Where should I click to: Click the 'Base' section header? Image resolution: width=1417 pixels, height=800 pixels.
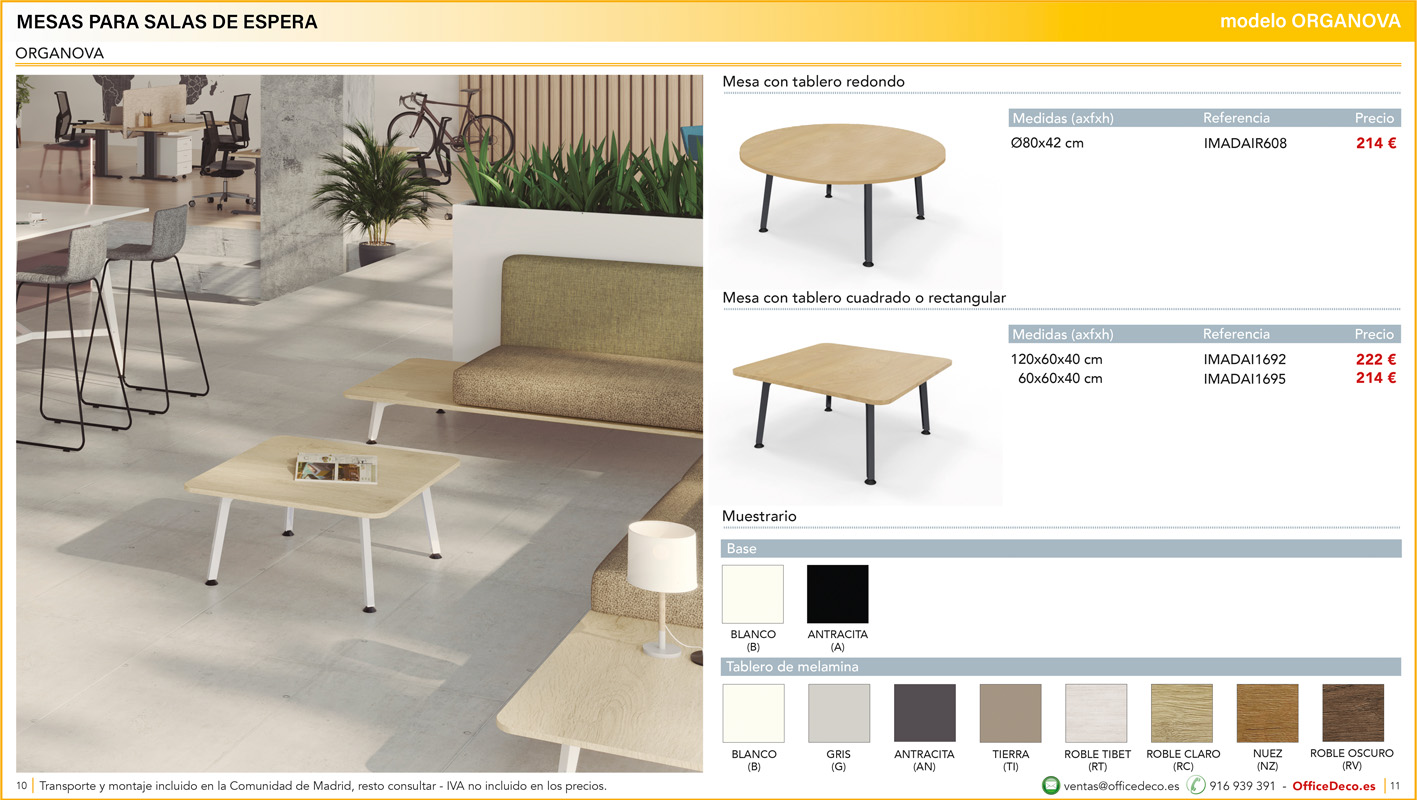pyautogui.click(x=1061, y=549)
